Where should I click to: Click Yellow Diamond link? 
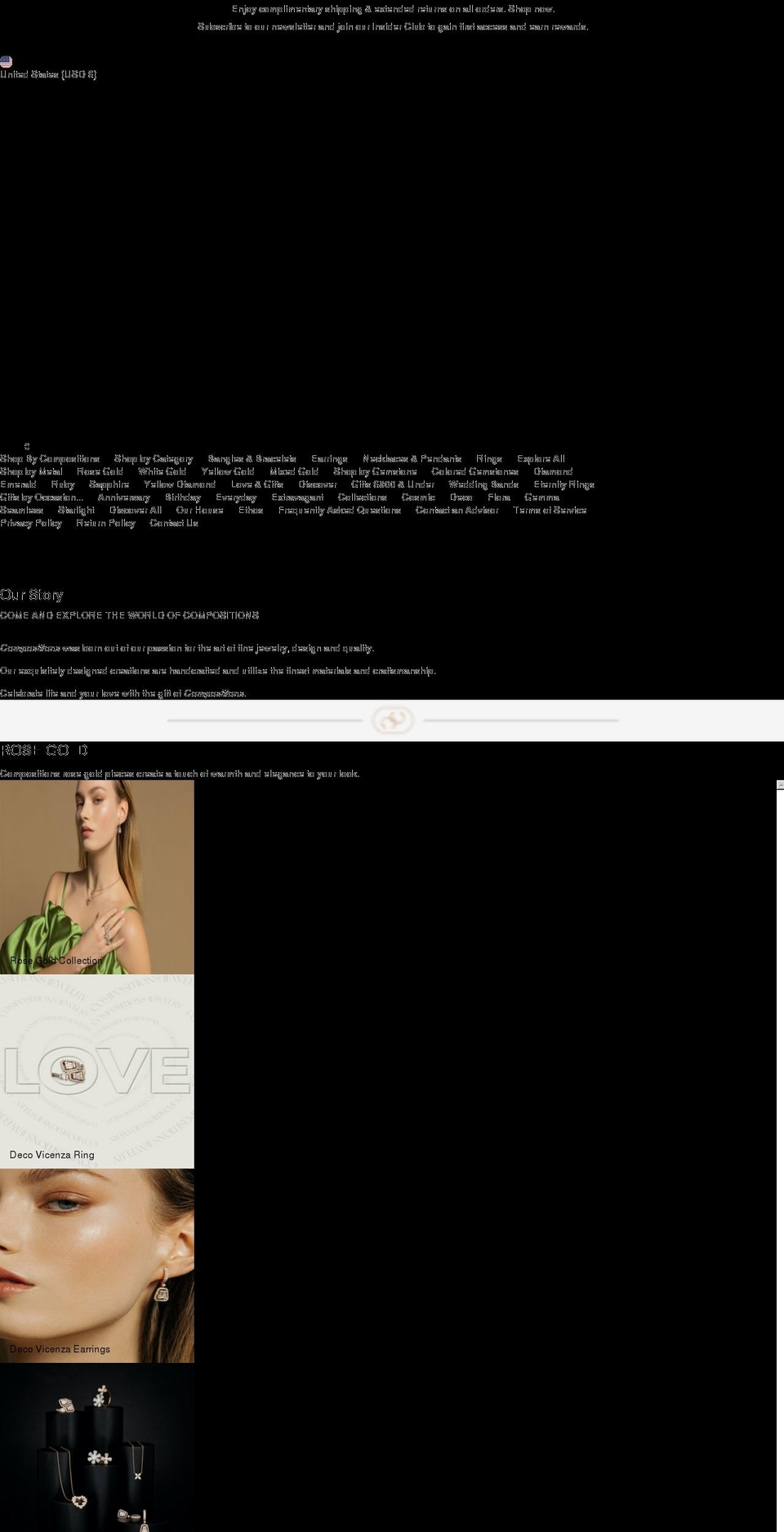[x=180, y=485]
